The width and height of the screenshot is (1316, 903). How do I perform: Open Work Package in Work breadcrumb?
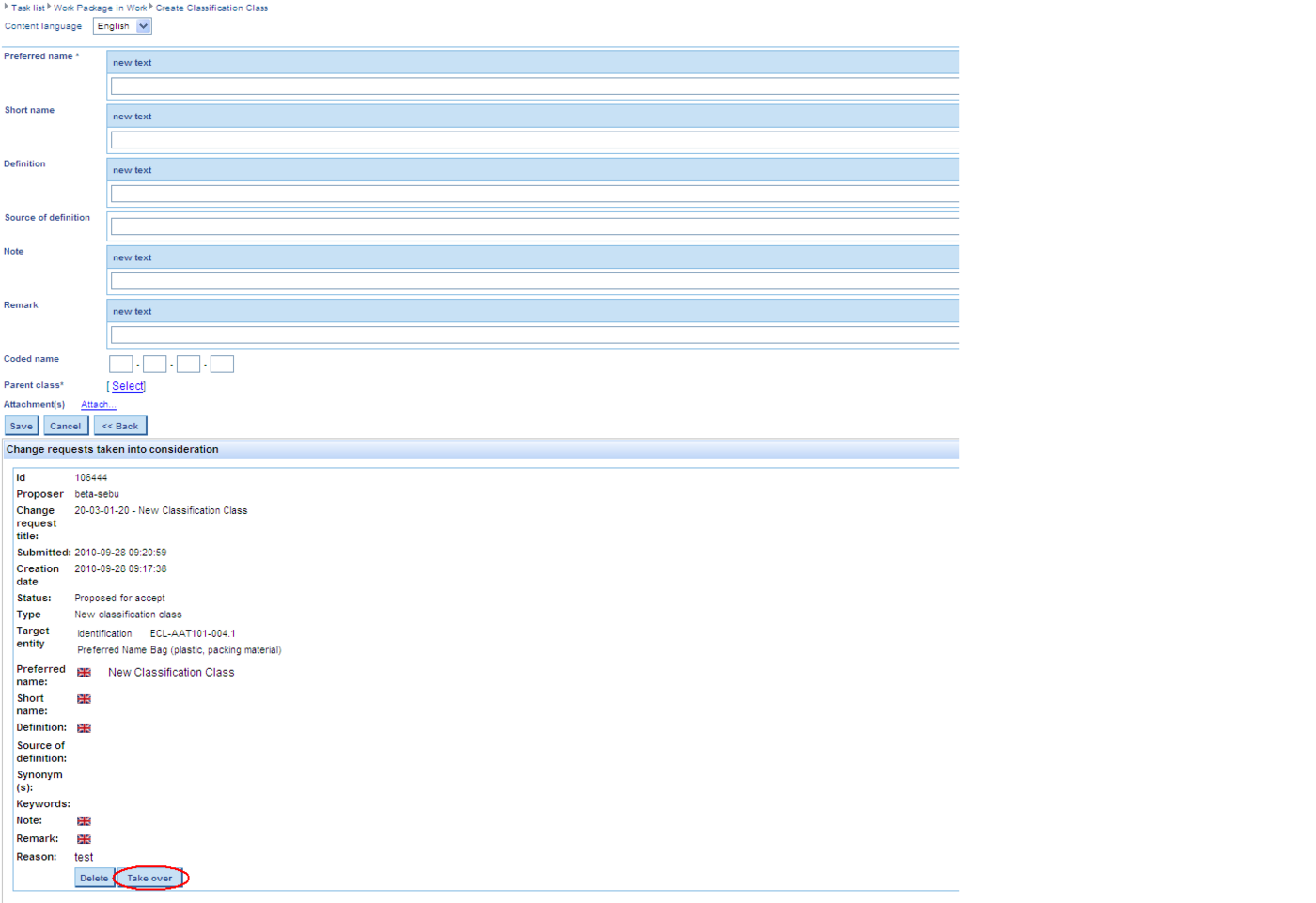click(100, 8)
